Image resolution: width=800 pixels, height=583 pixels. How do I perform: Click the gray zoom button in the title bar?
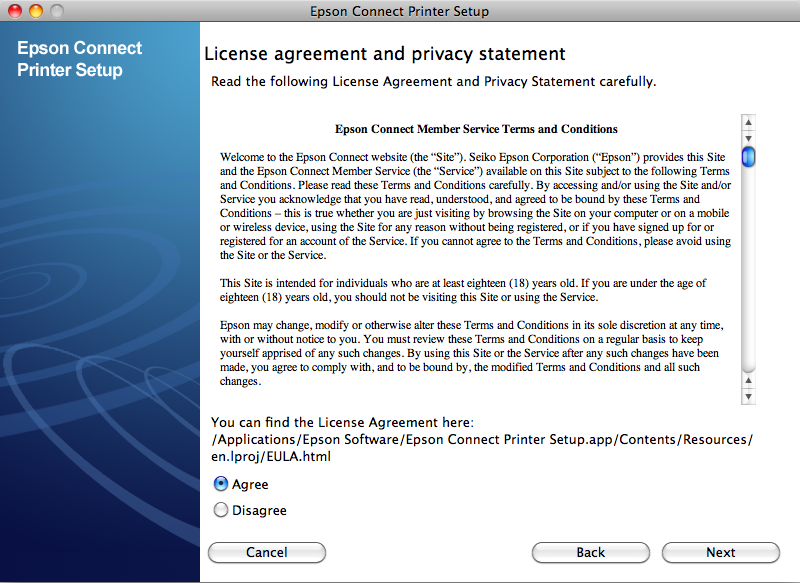coord(56,11)
